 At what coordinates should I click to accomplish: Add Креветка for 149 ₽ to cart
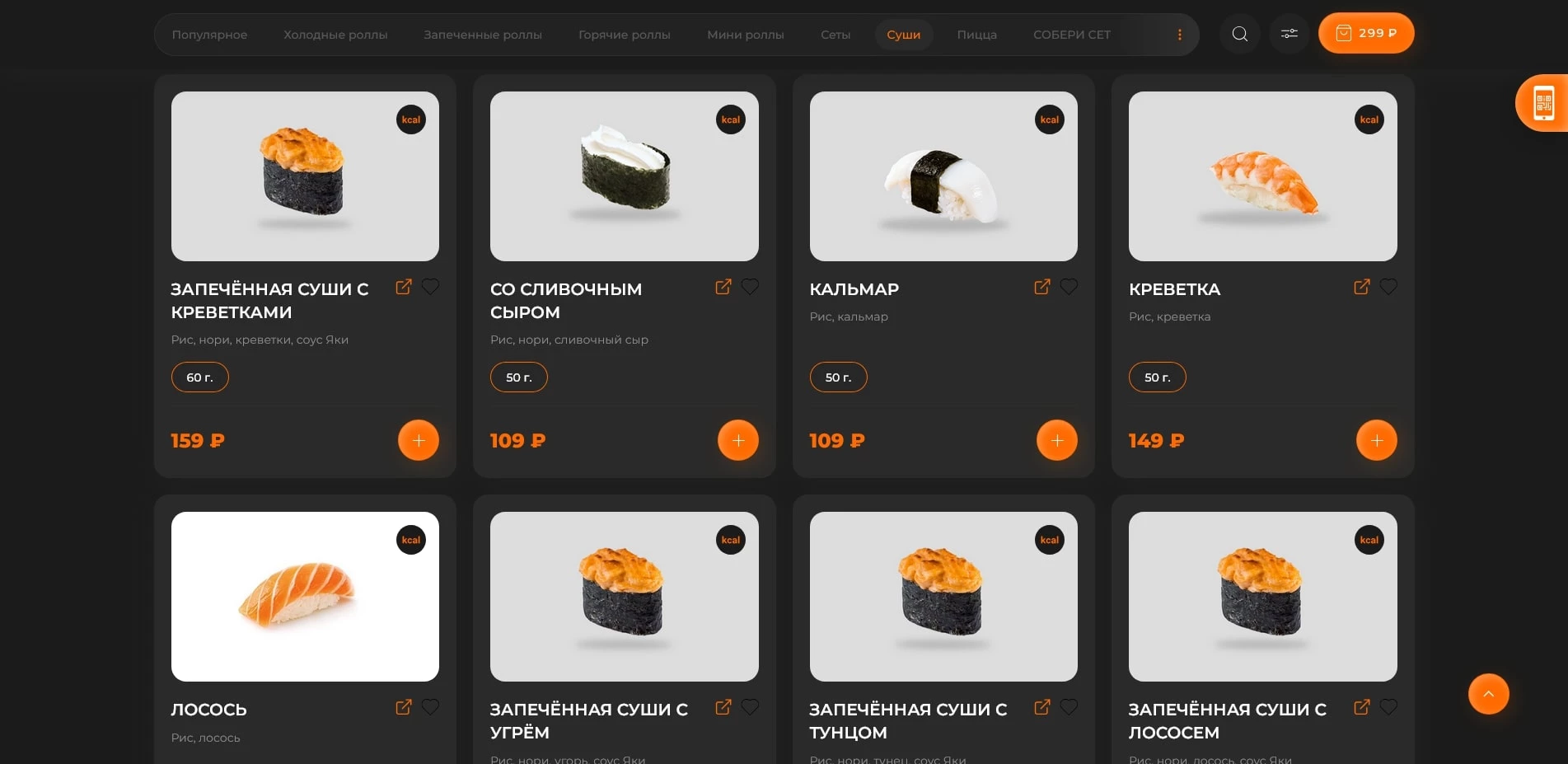point(1376,440)
